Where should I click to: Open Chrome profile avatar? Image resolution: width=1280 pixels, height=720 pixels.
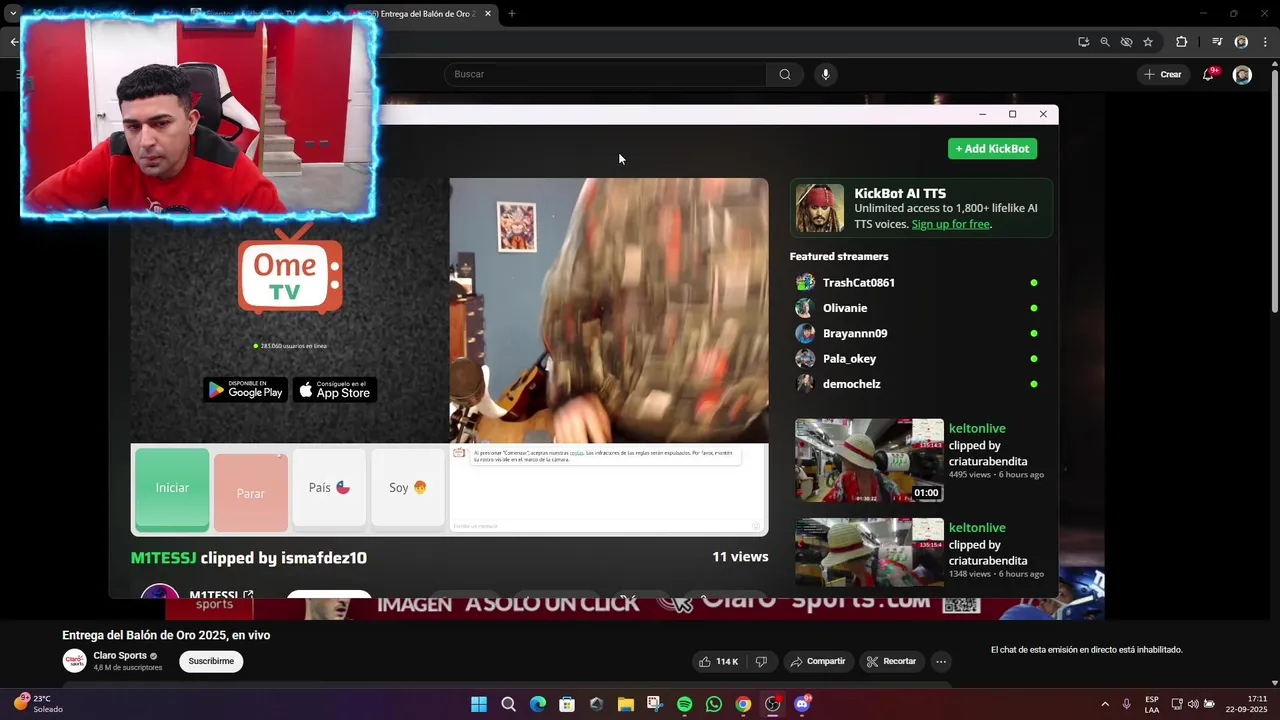click(1241, 42)
